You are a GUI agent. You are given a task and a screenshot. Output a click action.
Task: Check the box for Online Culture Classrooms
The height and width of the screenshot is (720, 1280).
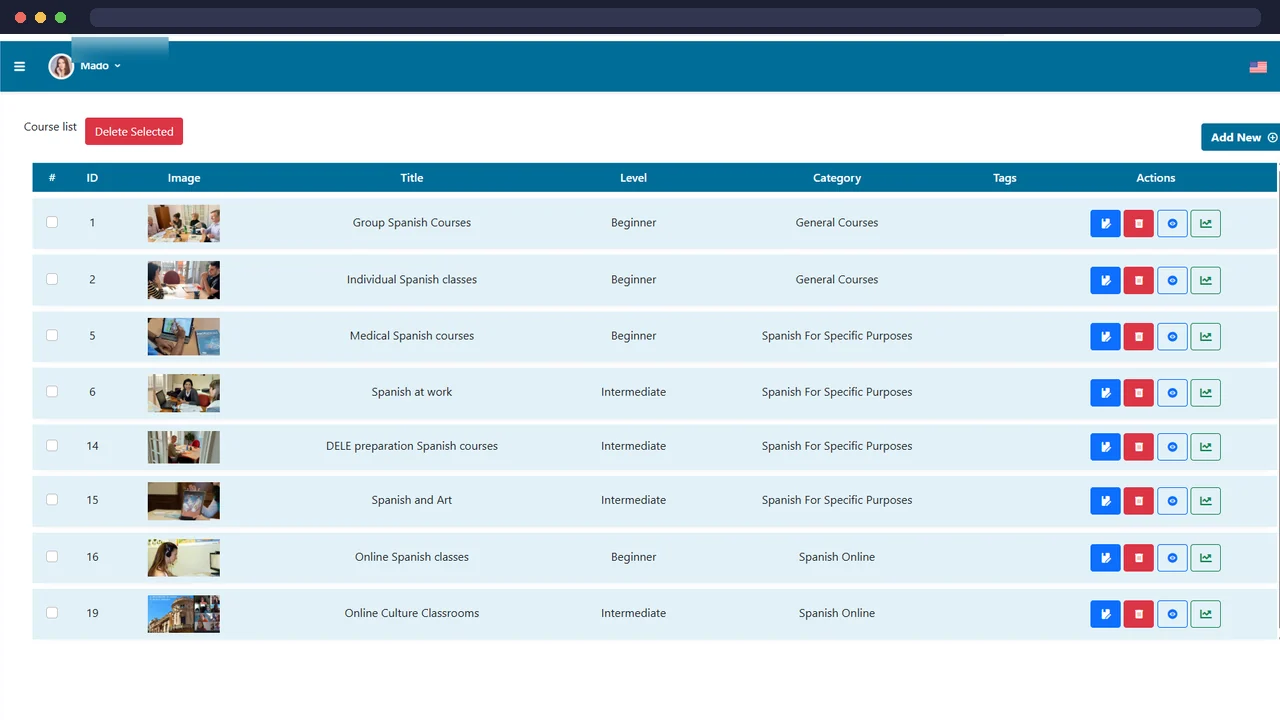(52, 612)
